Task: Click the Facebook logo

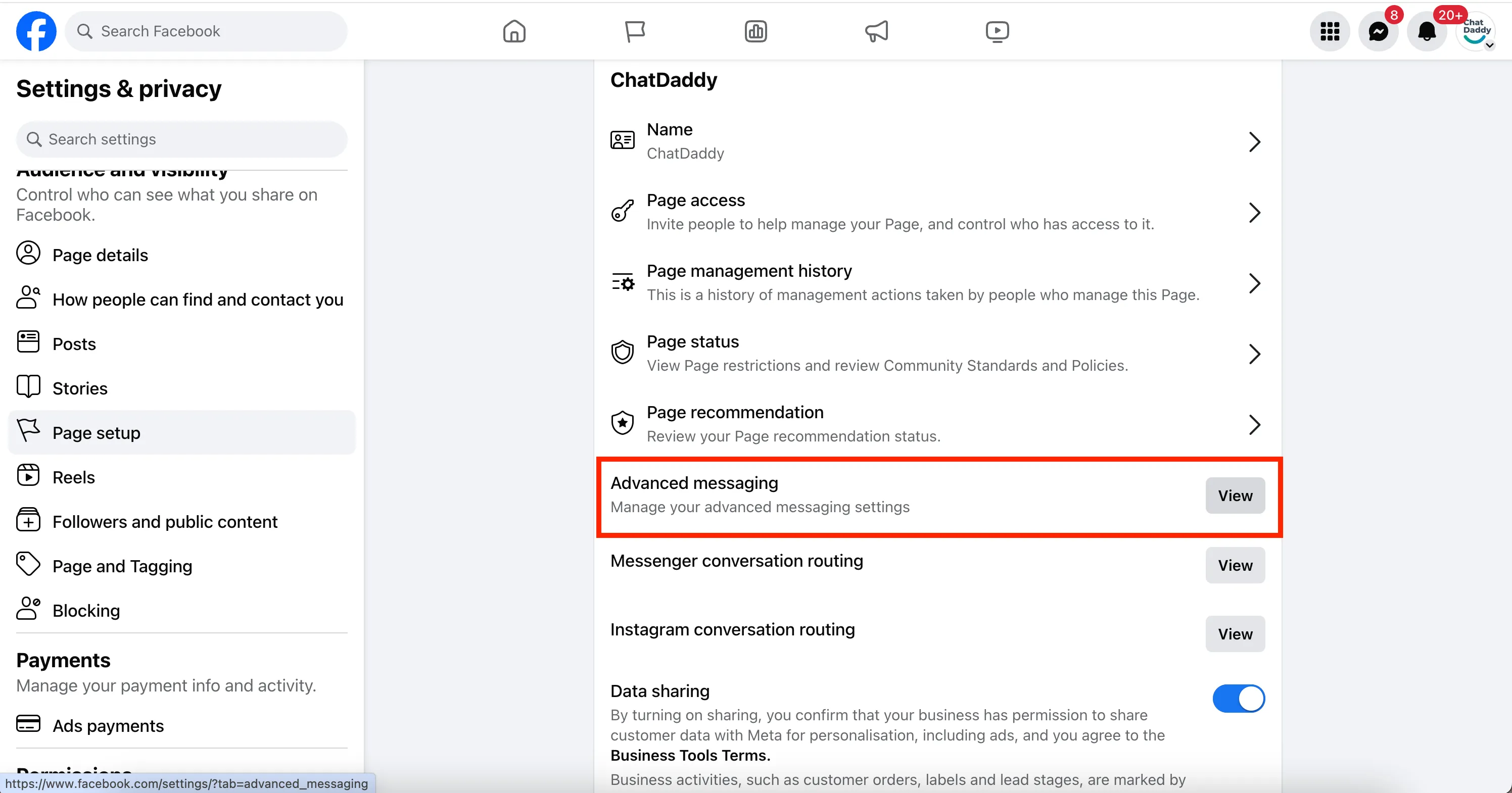Action: tap(36, 31)
